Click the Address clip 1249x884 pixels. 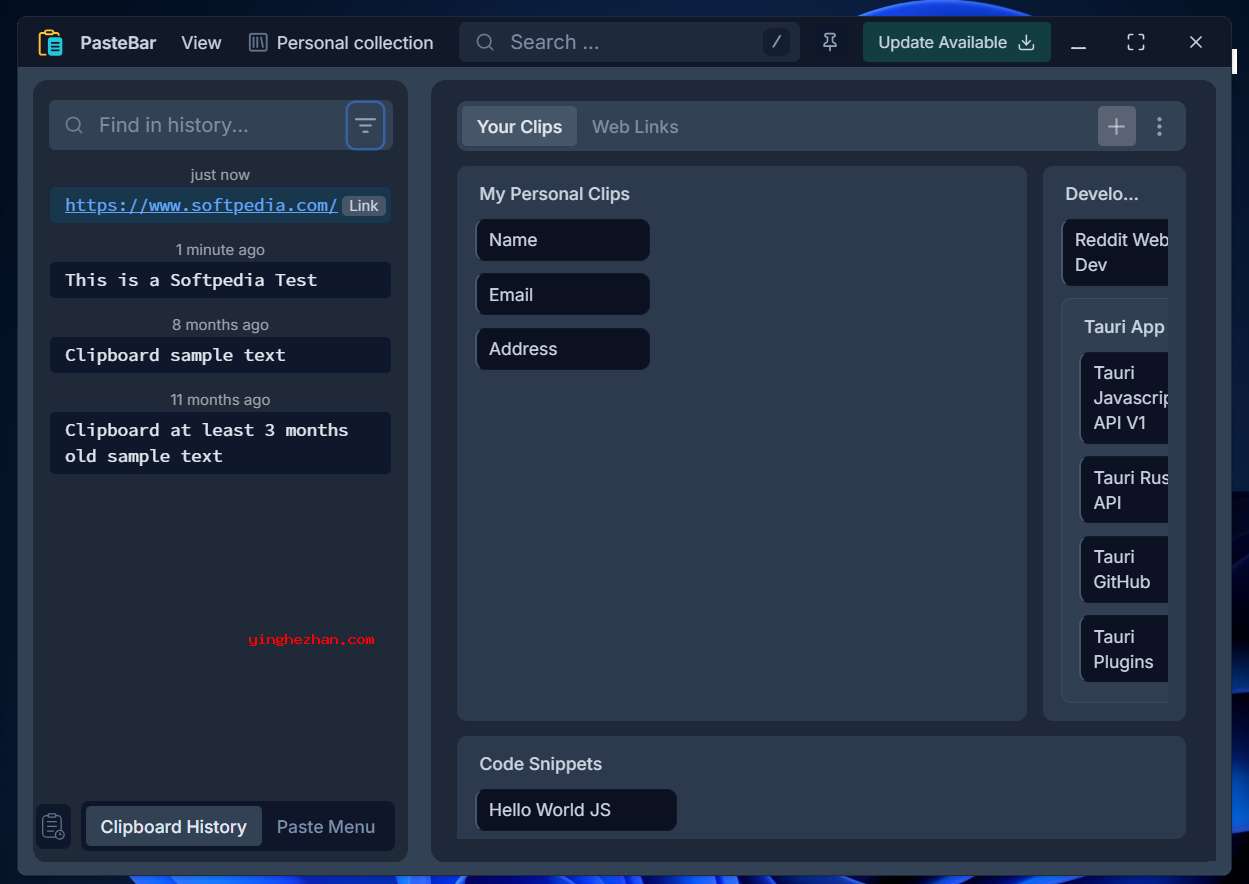(x=563, y=349)
